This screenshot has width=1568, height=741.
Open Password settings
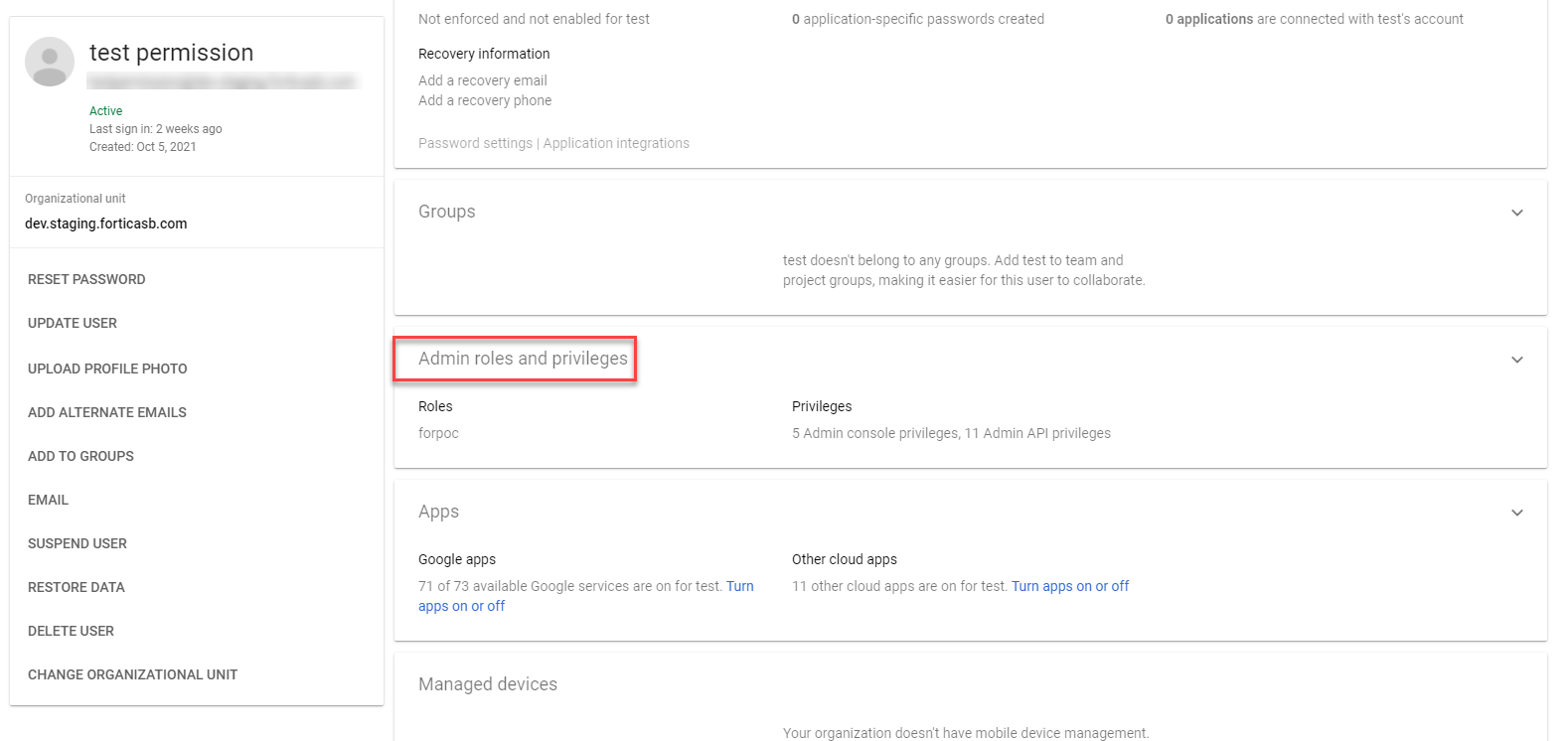(475, 142)
